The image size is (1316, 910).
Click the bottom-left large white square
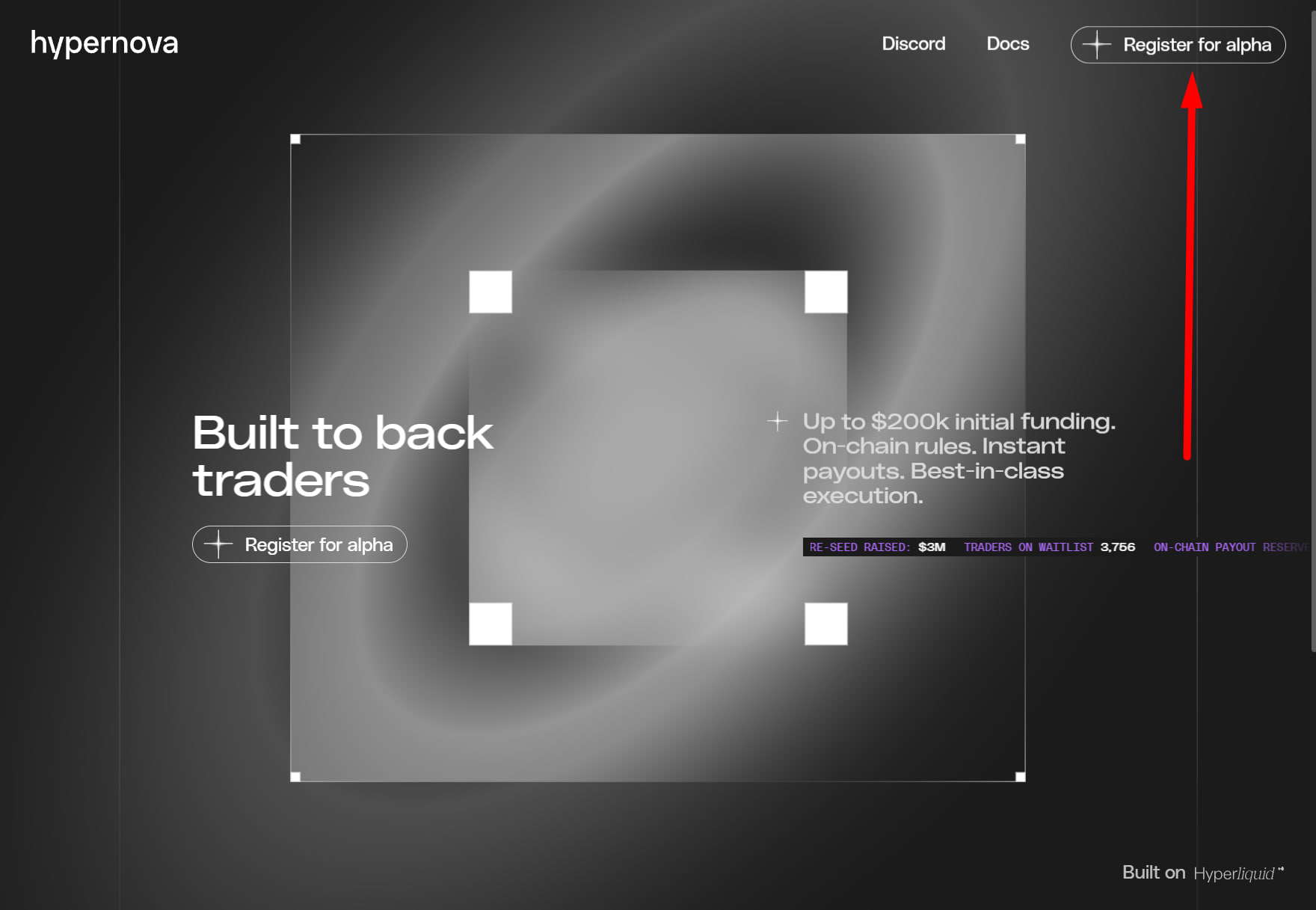click(x=491, y=624)
